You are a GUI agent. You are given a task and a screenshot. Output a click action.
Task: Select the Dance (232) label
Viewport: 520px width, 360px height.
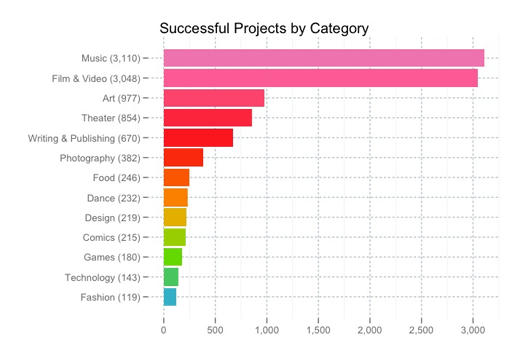coord(114,198)
